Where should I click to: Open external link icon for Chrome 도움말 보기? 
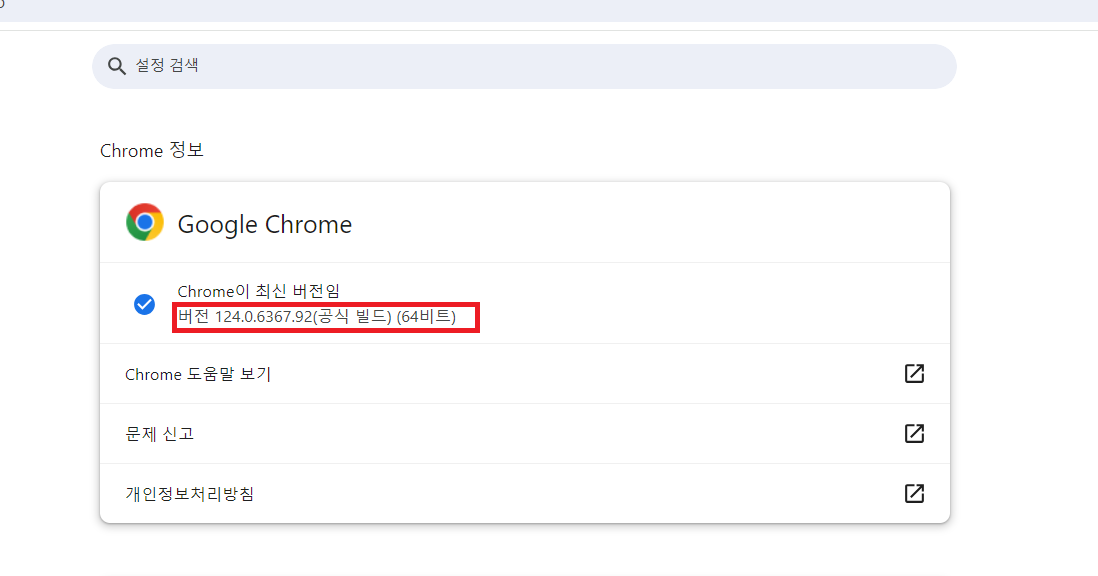point(914,374)
